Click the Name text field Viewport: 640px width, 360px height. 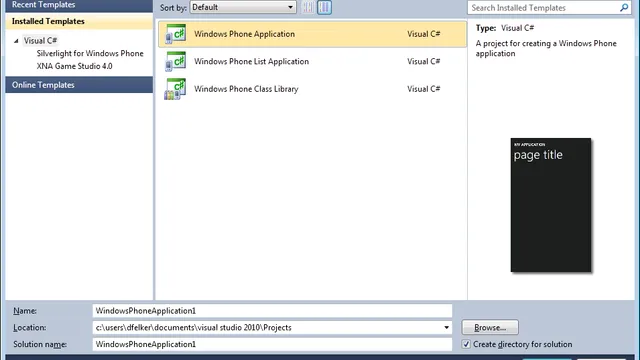(272, 311)
